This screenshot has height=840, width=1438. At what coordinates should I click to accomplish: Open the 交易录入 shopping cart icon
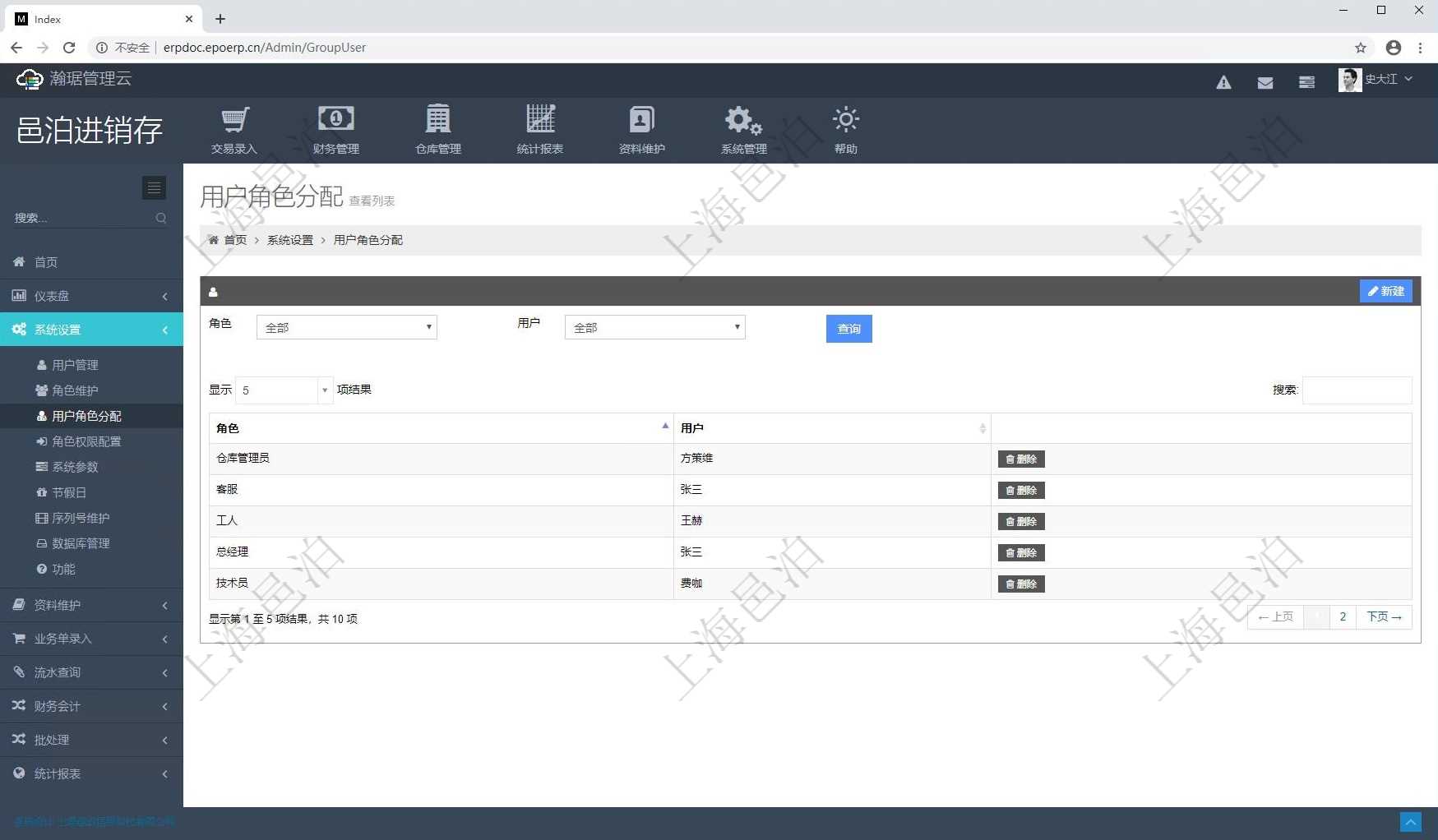click(234, 121)
